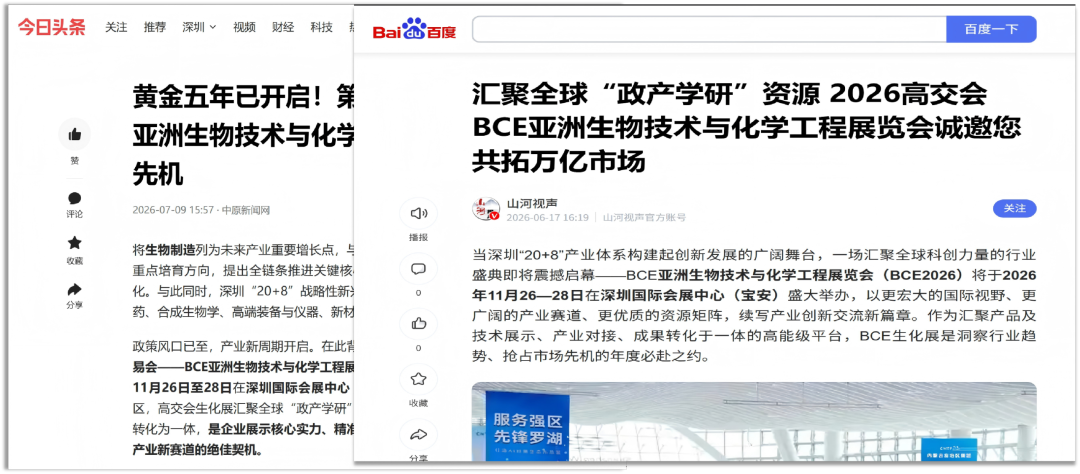Focus the Baidu search input field

(x=709, y=29)
